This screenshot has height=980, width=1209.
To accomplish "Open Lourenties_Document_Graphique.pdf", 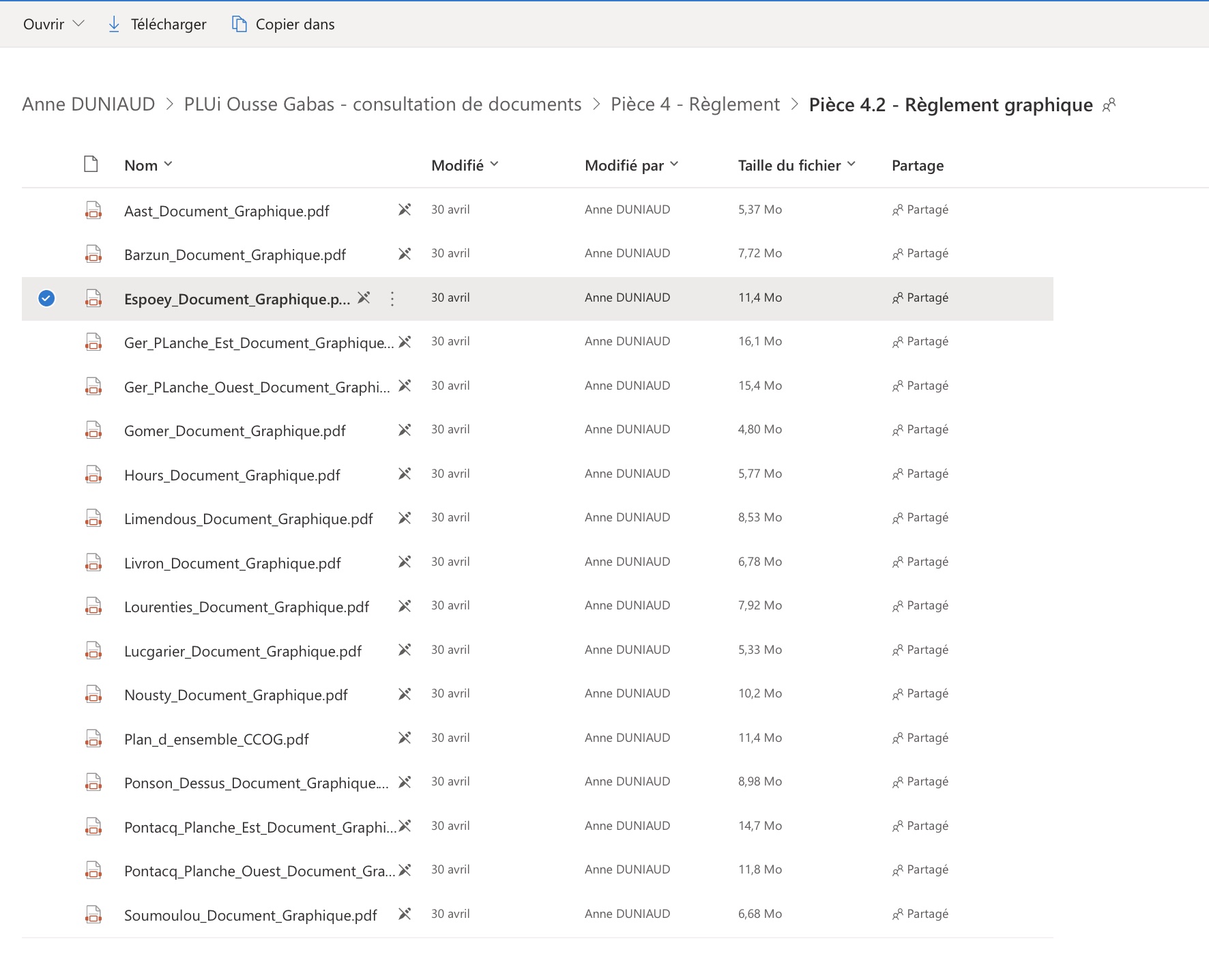I will coord(246,607).
